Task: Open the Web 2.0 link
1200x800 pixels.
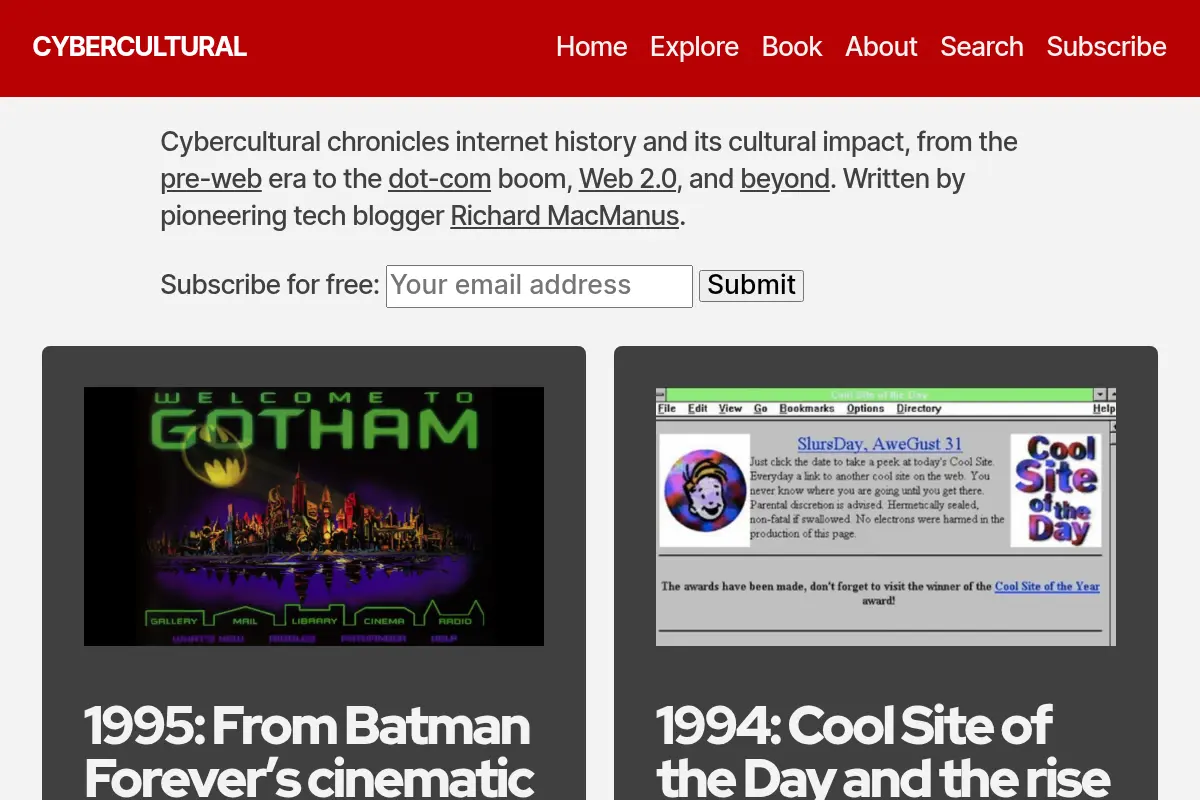Action: tap(628, 179)
